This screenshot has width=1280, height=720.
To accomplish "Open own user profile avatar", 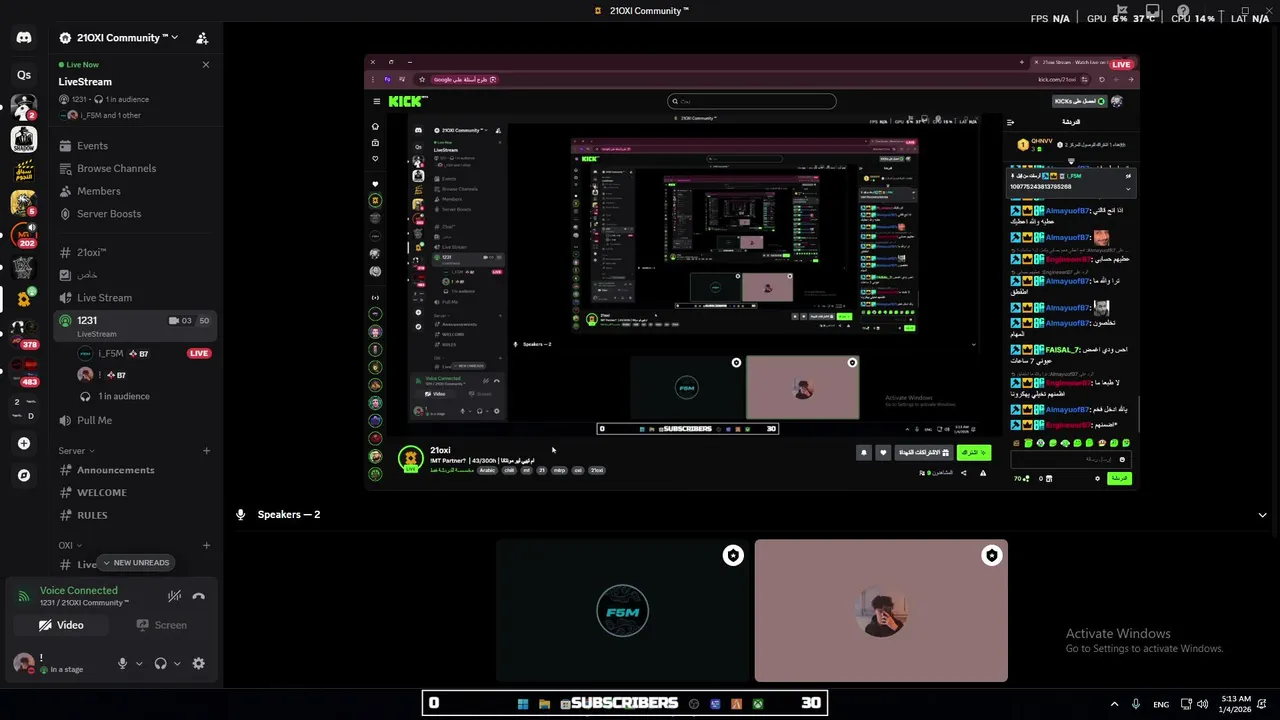I will click(24, 663).
